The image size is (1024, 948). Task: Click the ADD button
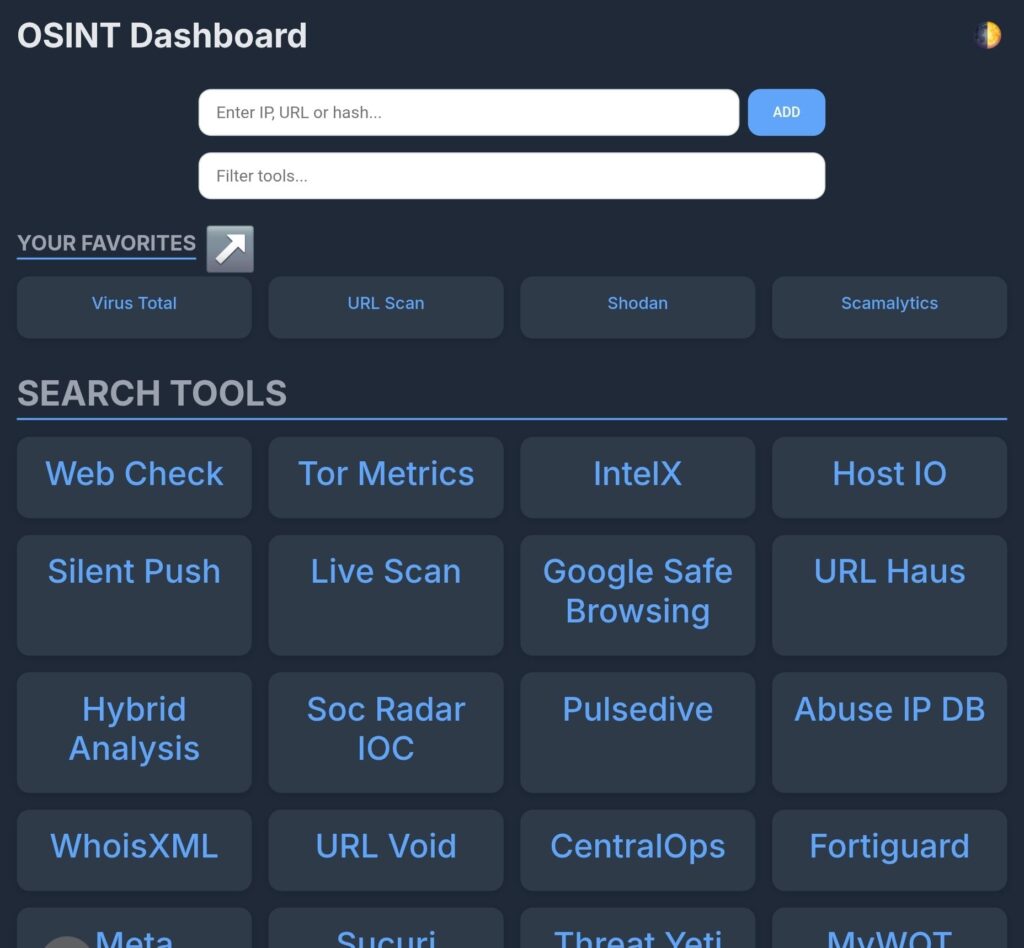[786, 112]
